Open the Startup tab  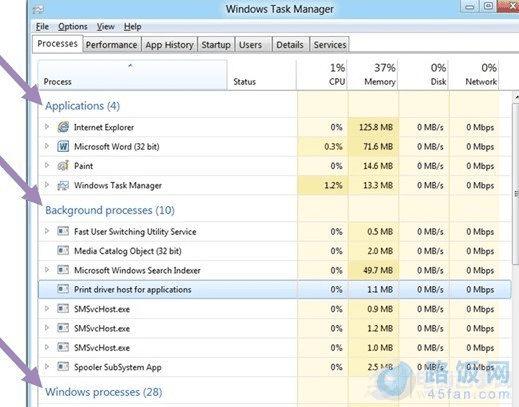click(x=216, y=45)
